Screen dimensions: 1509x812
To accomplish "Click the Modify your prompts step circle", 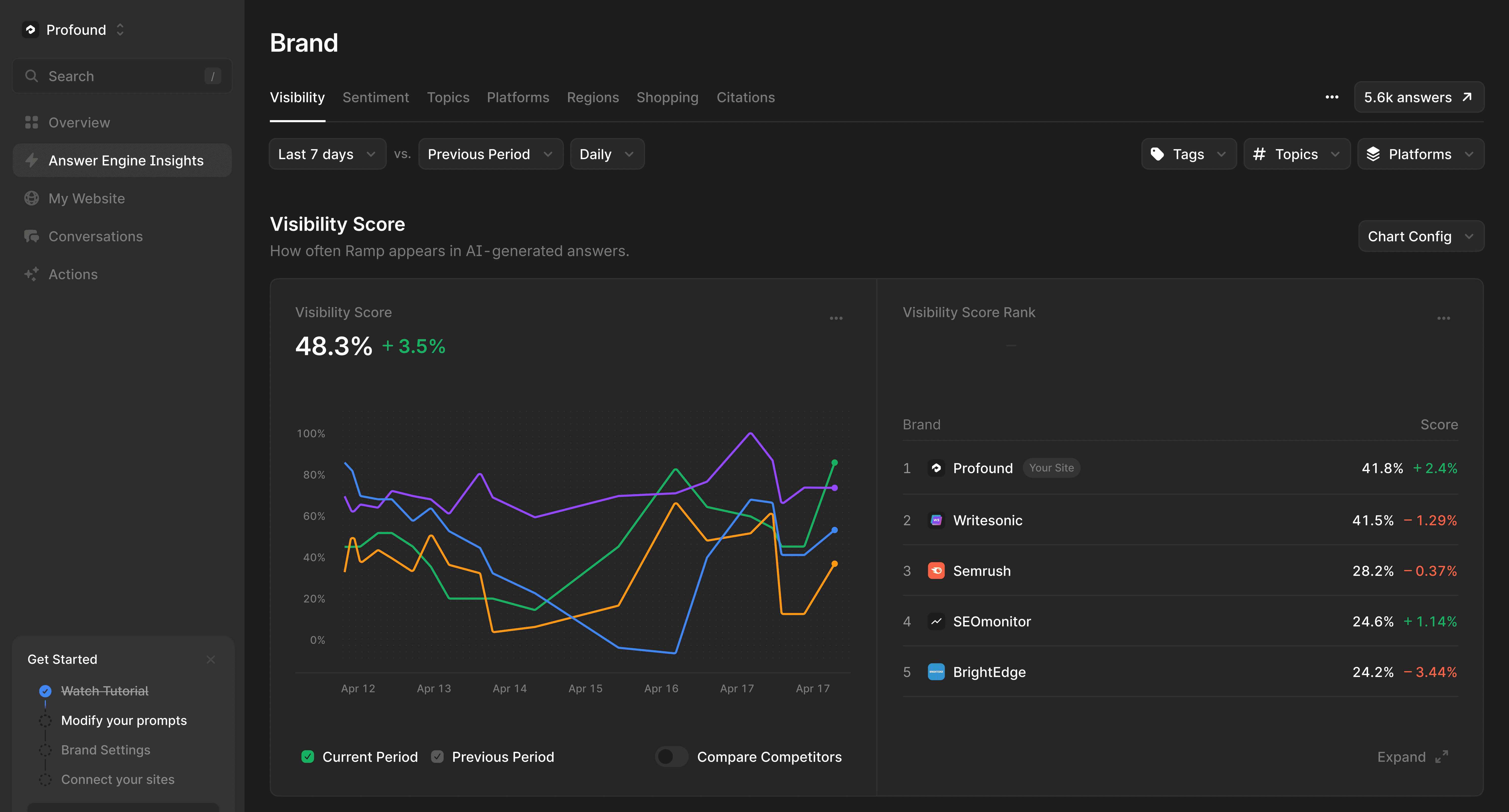I will [x=45, y=721].
